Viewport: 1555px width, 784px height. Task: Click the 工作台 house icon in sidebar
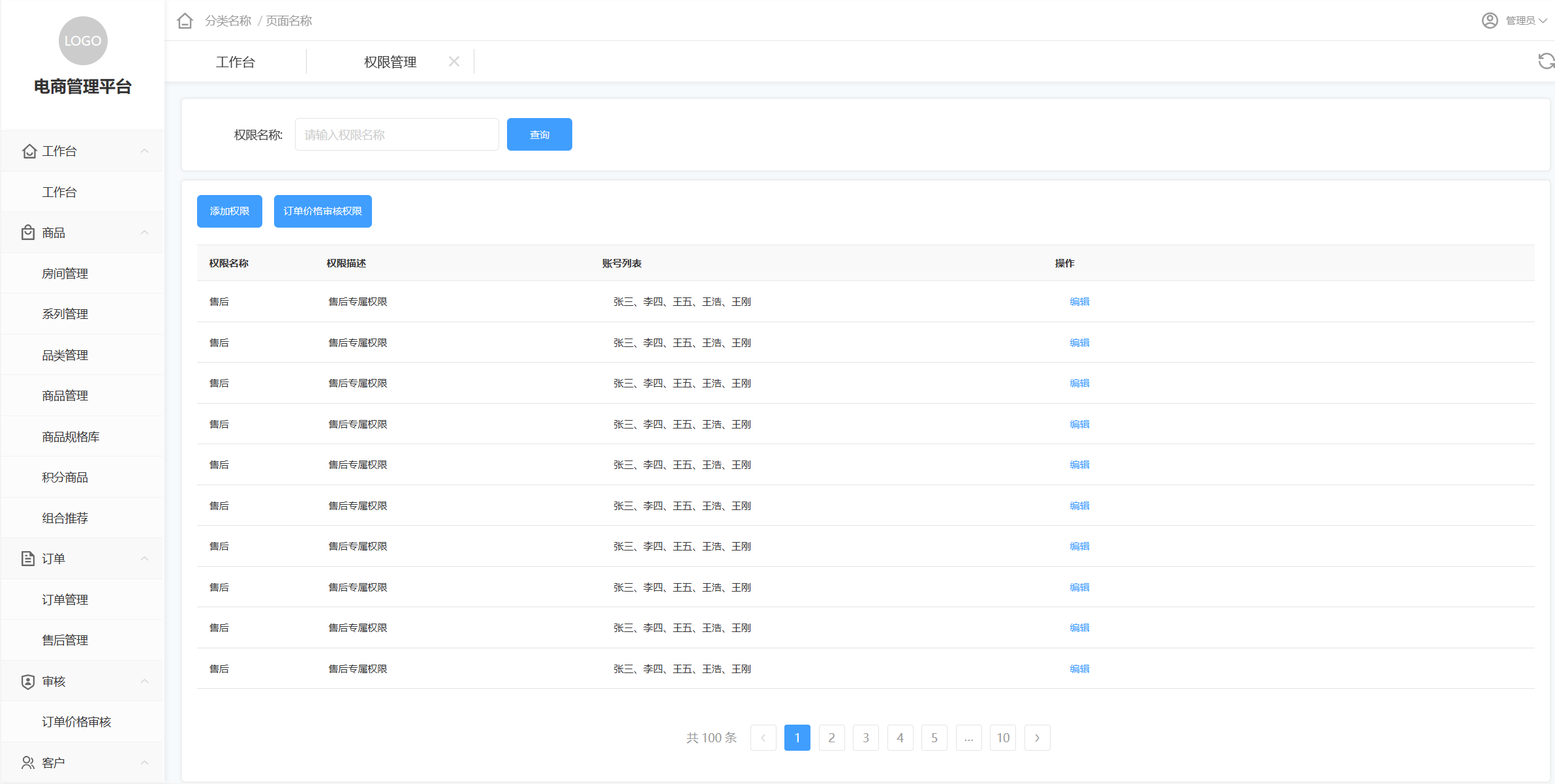(29, 151)
